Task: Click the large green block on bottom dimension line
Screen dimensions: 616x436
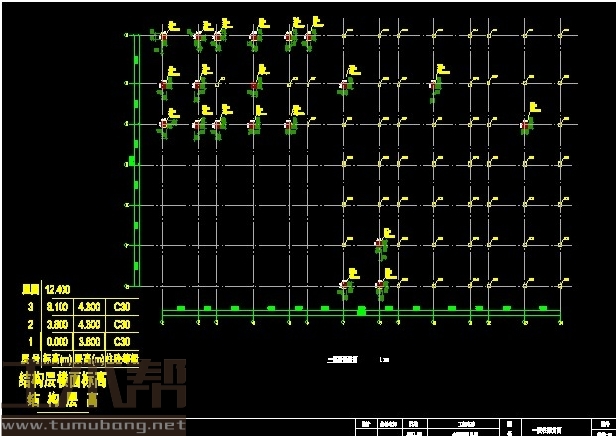Action: coord(361,311)
